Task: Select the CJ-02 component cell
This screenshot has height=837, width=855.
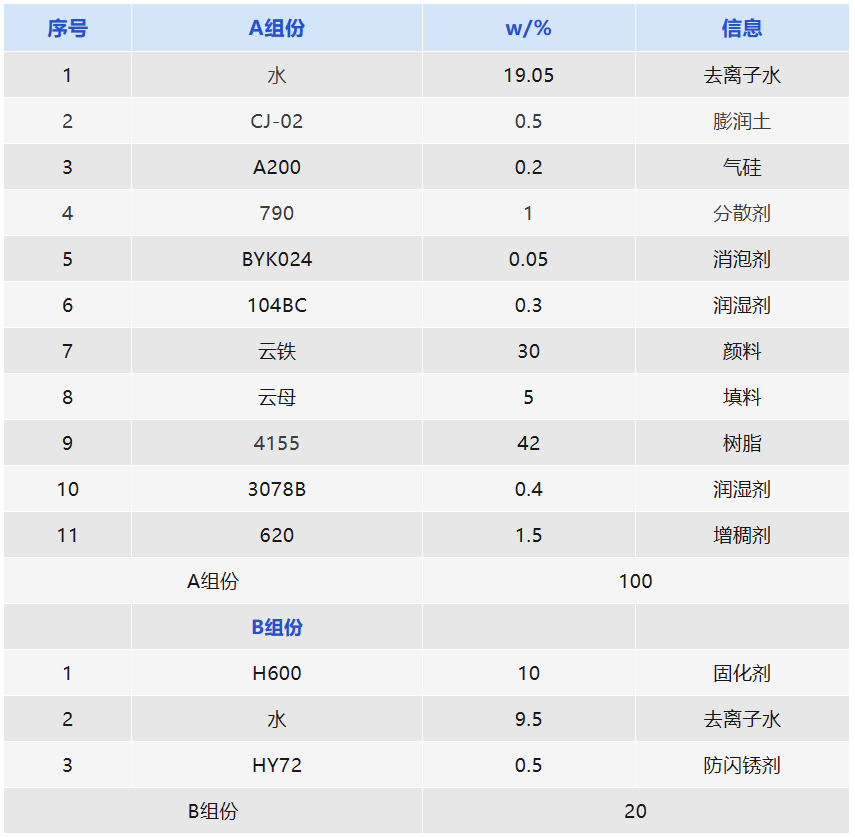Action: click(x=276, y=121)
